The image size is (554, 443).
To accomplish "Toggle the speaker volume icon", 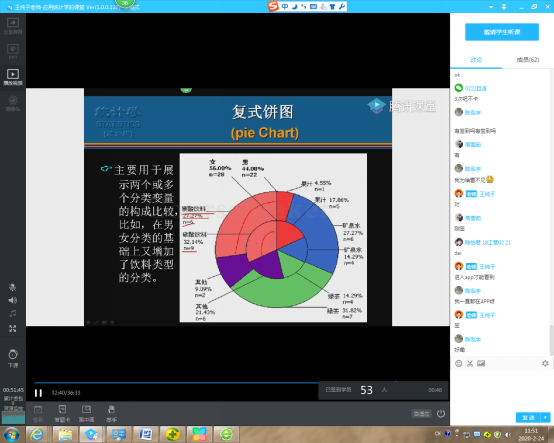I will pos(13,300).
